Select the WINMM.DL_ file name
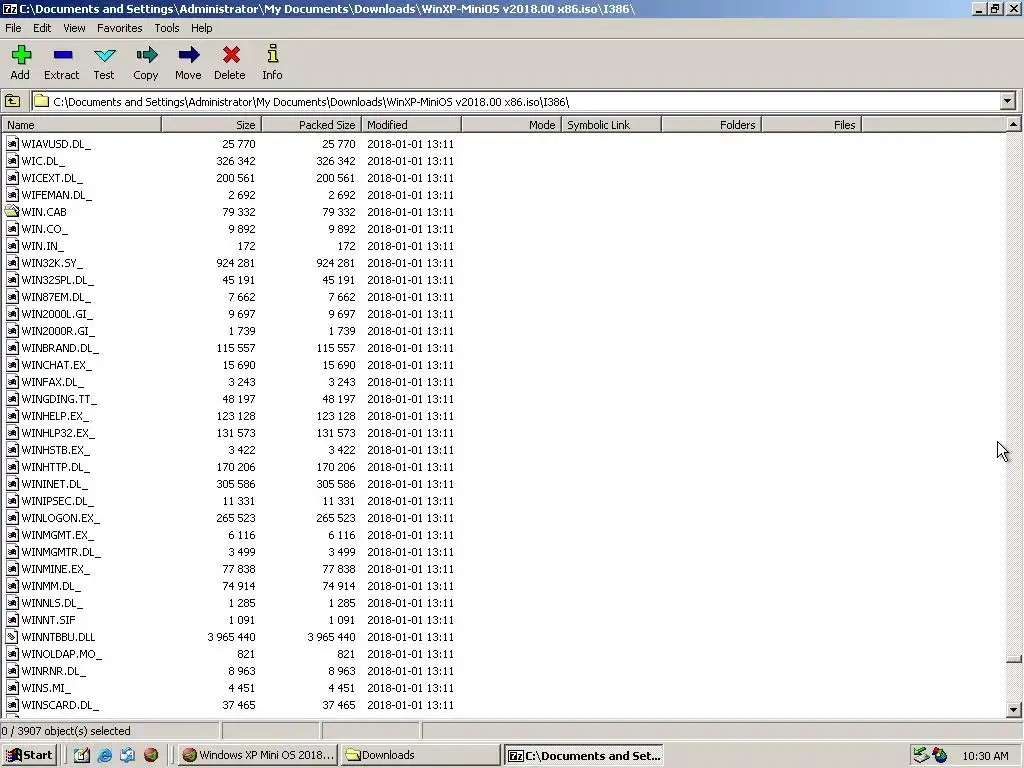Image resolution: width=1024 pixels, height=768 pixels. (x=51, y=586)
